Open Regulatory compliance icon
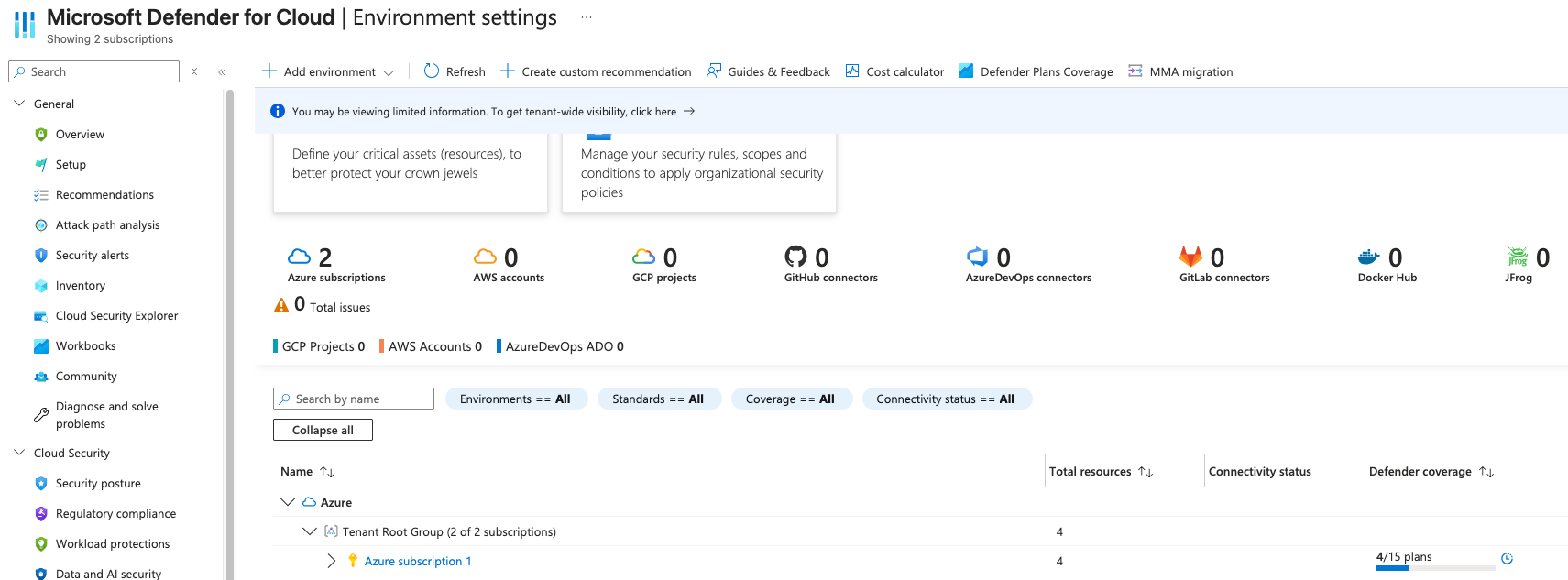Image resolution: width=1568 pixels, height=580 pixels. [41, 514]
